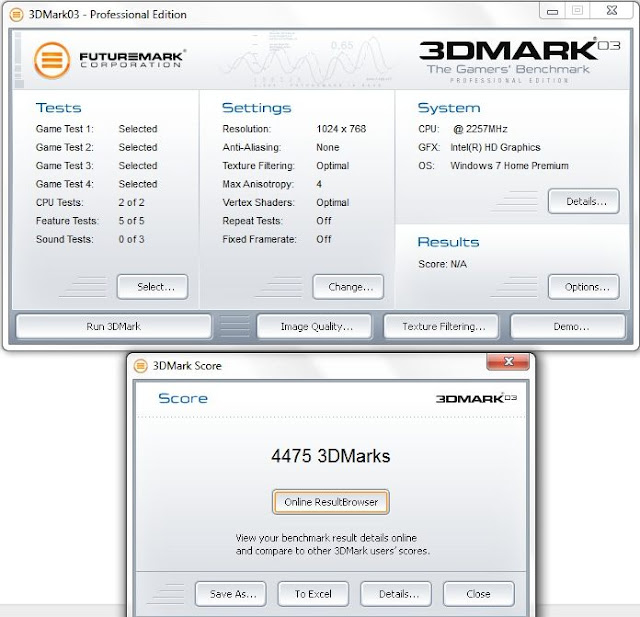The width and height of the screenshot is (640, 617).
Task: Click the 'Fixed Framerate:' label
Action: click(260, 239)
